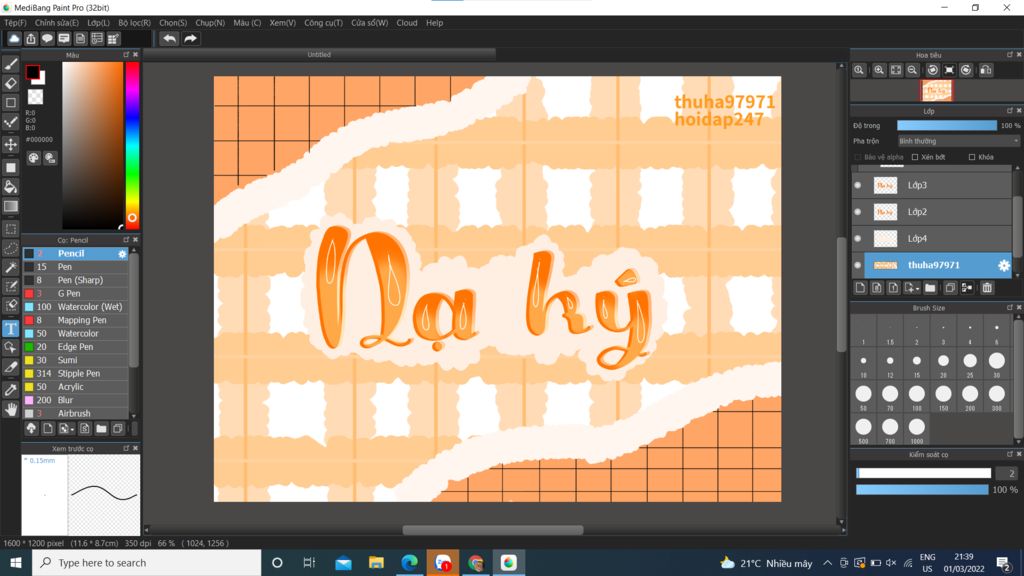Select the Airbrush brush
This screenshot has height=576, width=1024.
[x=76, y=413]
